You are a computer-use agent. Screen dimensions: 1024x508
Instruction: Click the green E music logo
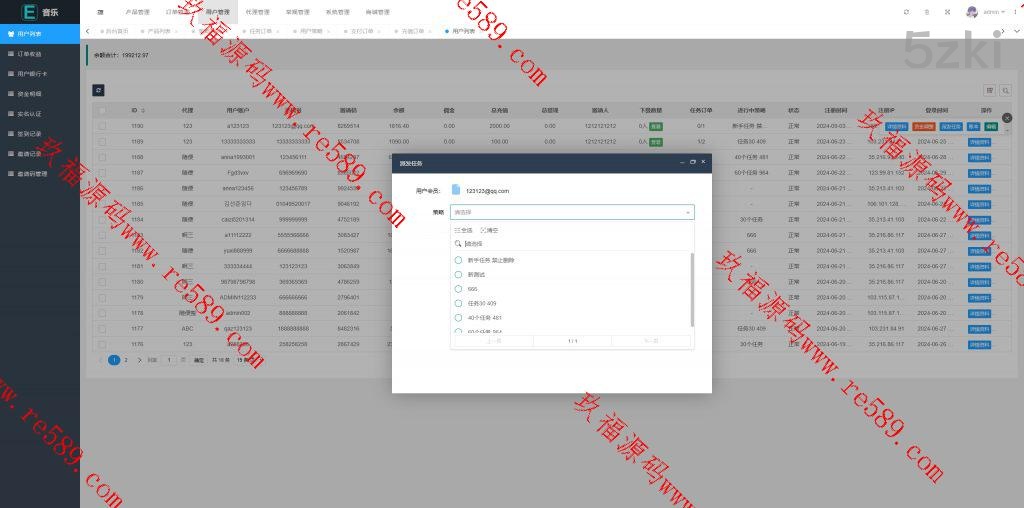click(x=29, y=12)
